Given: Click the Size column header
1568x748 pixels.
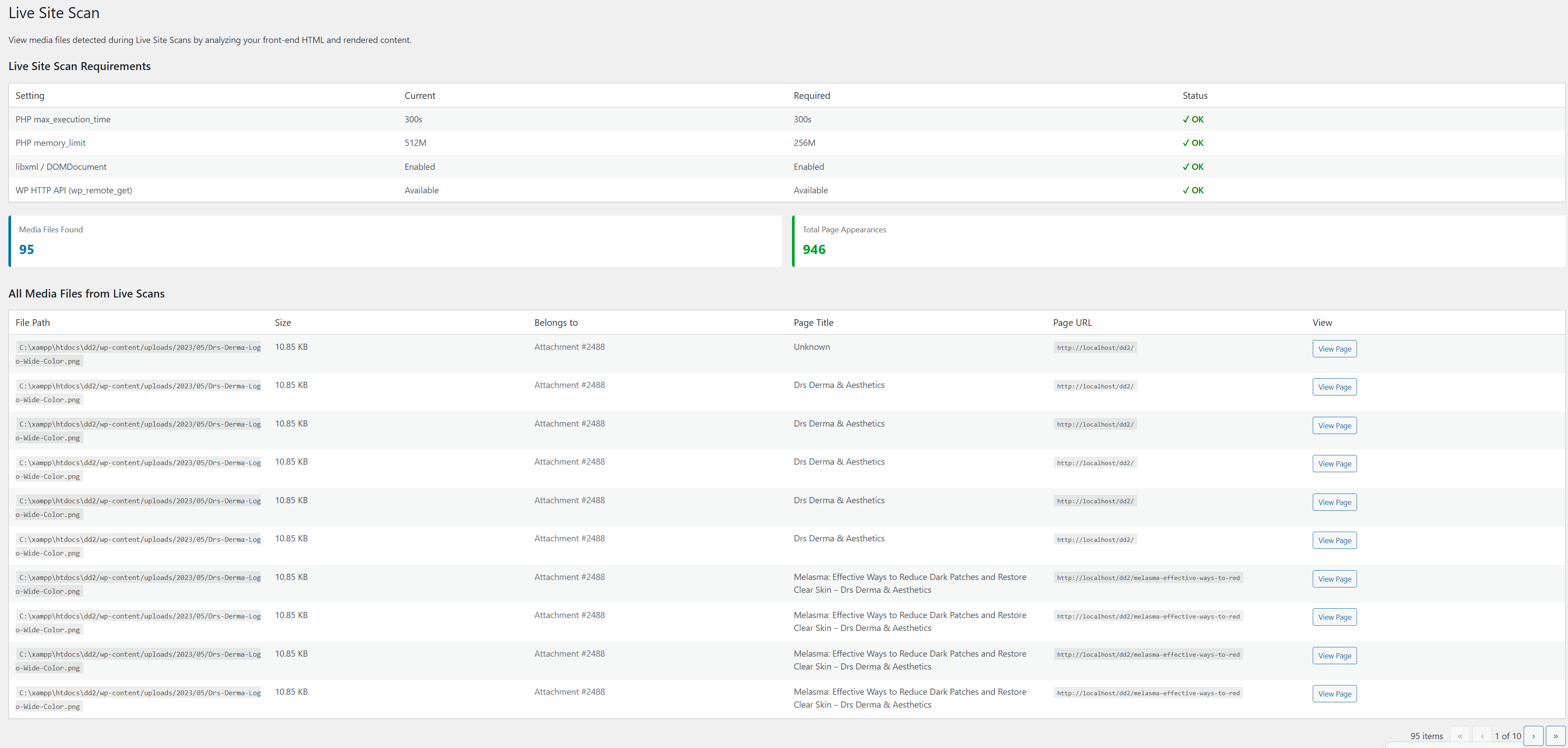Looking at the screenshot, I should 282,322.
